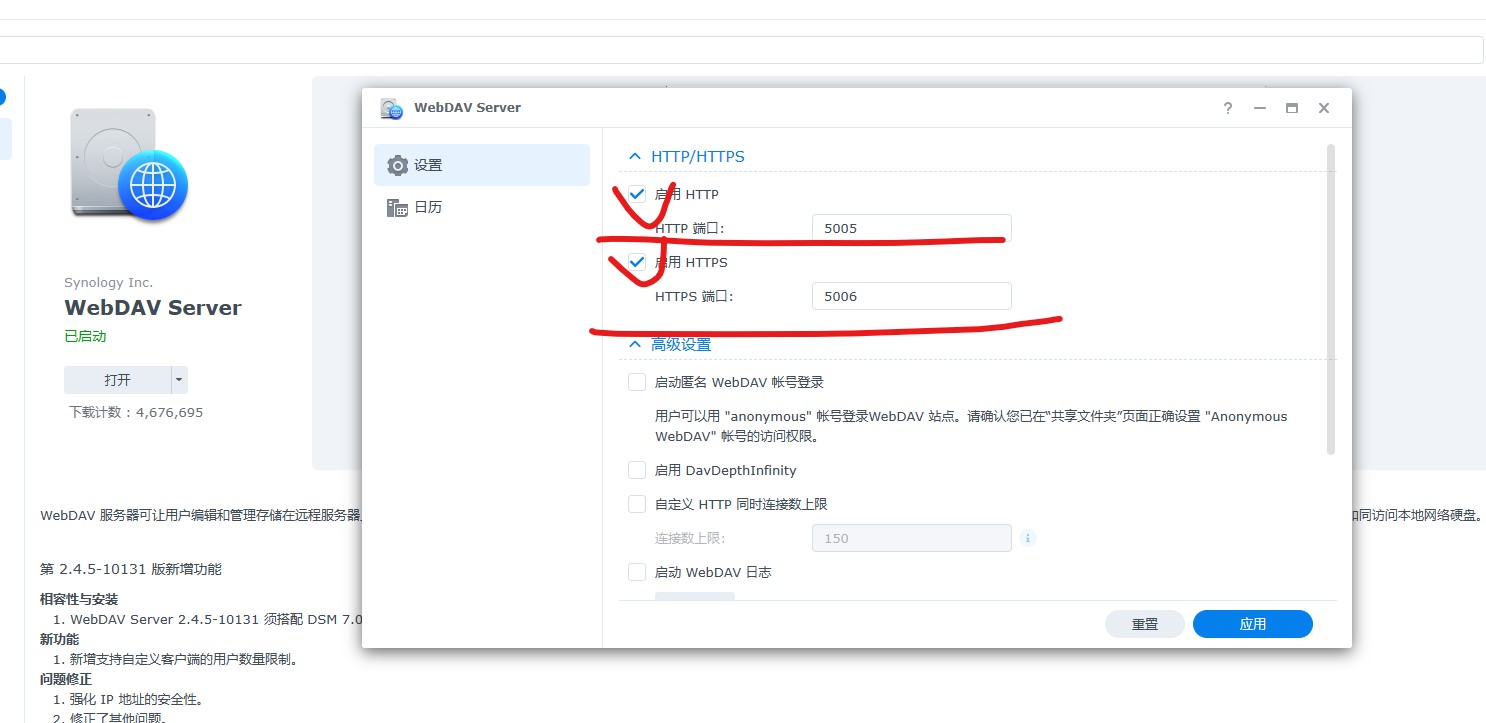Click the 问题修正 heading
The height and width of the screenshot is (723, 1486).
[66, 679]
